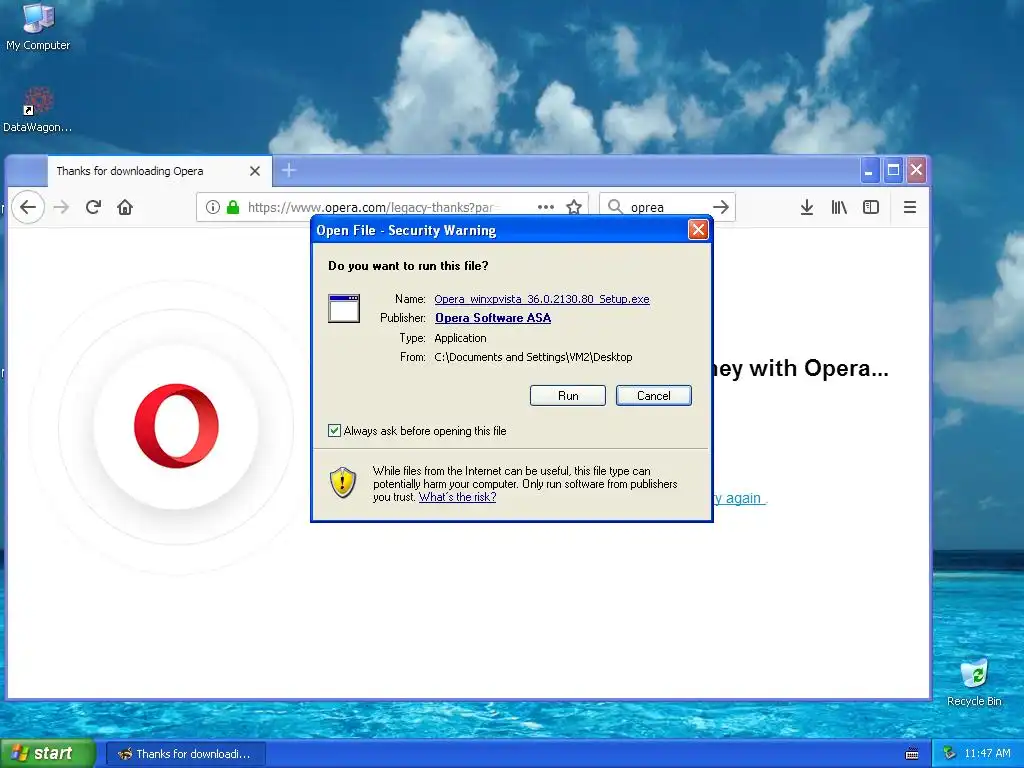This screenshot has width=1024, height=768.
Task: Click the application file icon in dialog
Action: tap(344, 308)
